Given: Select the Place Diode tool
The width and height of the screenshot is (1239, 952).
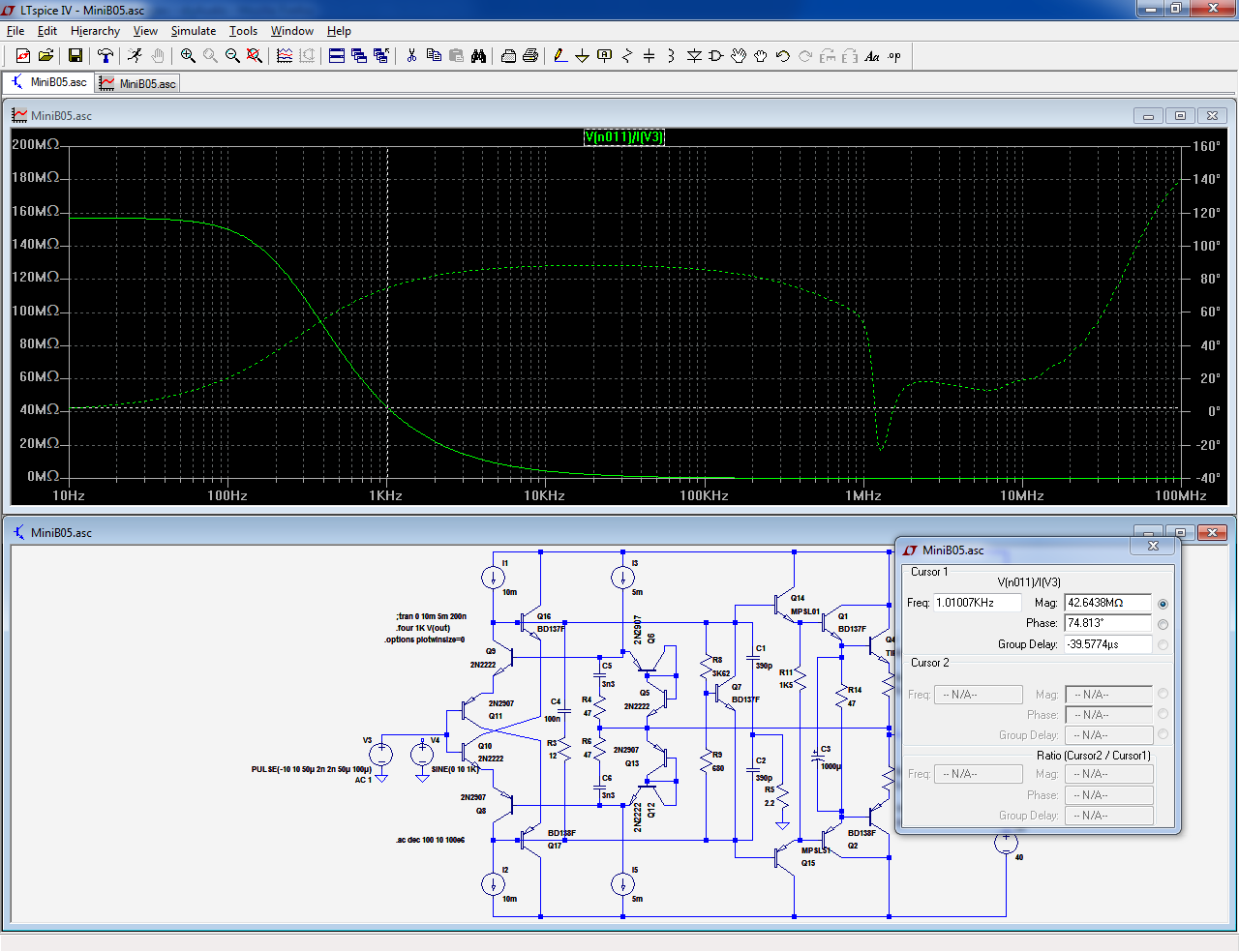Looking at the screenshot, I should pos(694,56).
